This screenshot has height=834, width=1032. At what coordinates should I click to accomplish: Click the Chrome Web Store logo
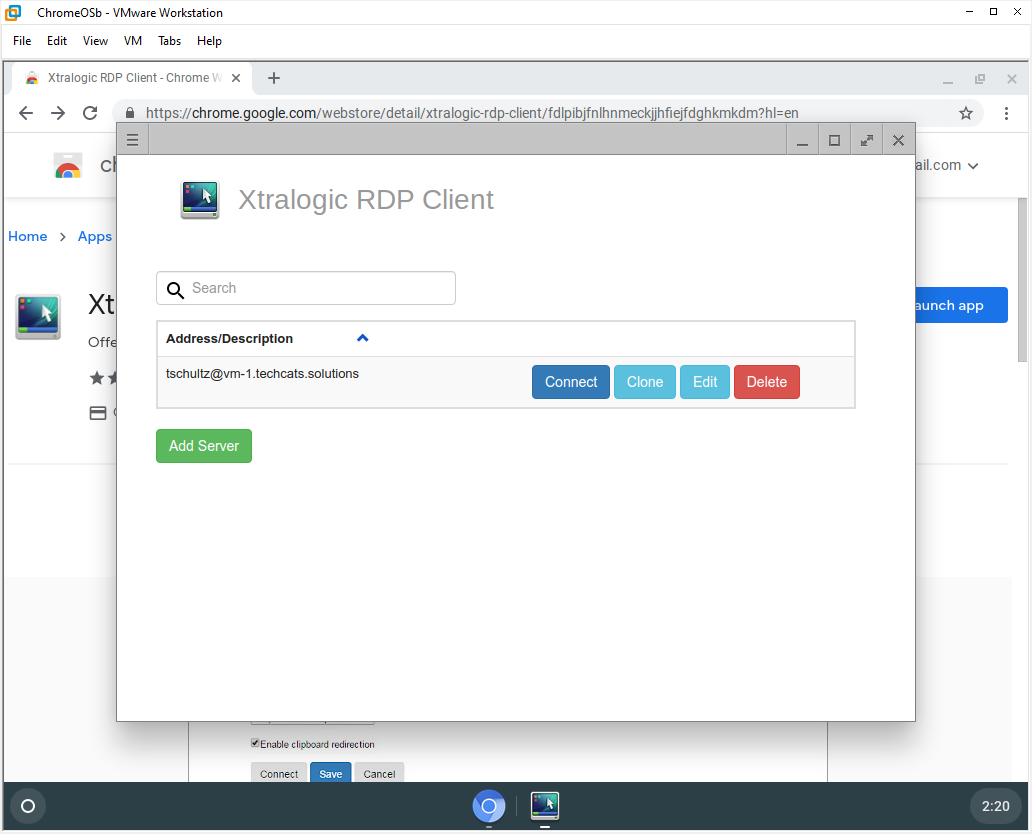pyautogui.click(x=68, y=165)
